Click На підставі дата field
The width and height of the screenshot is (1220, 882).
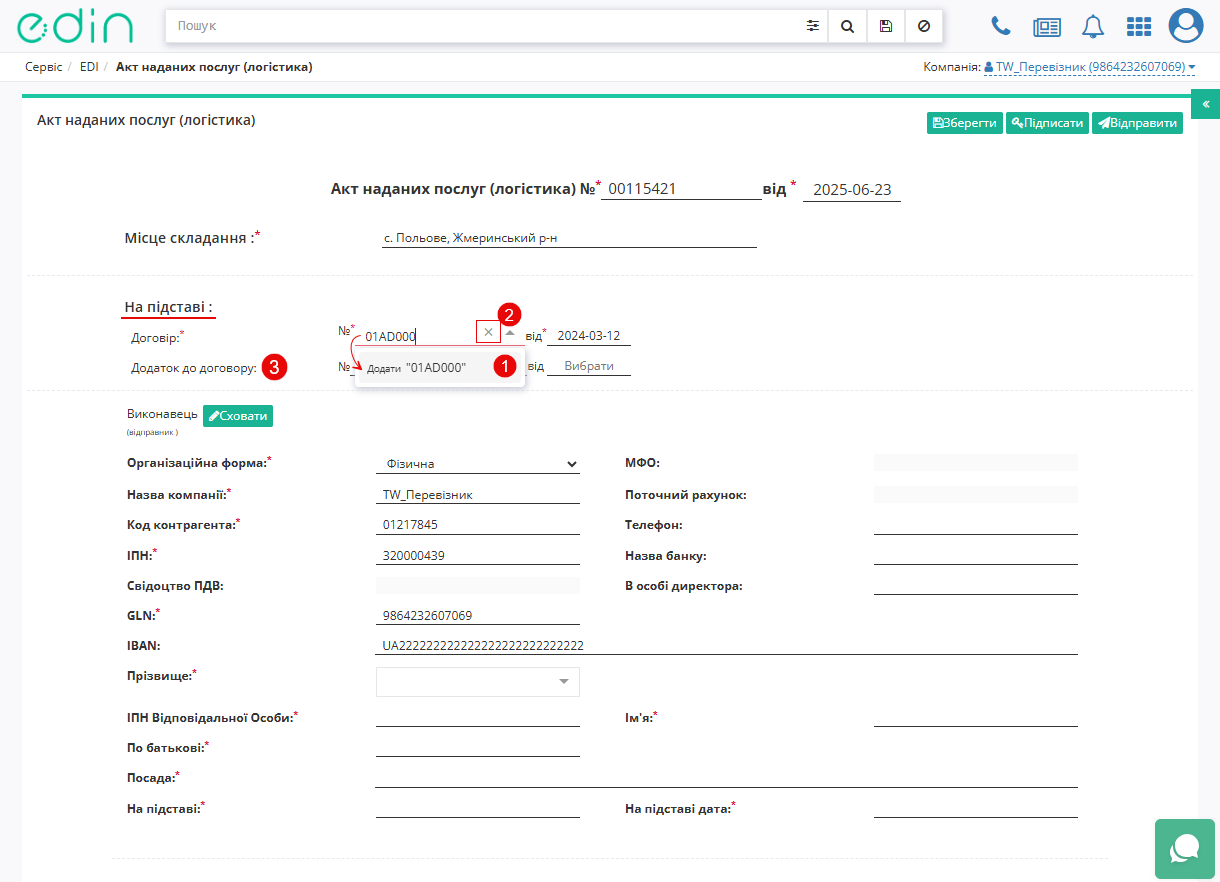(976, 808)
